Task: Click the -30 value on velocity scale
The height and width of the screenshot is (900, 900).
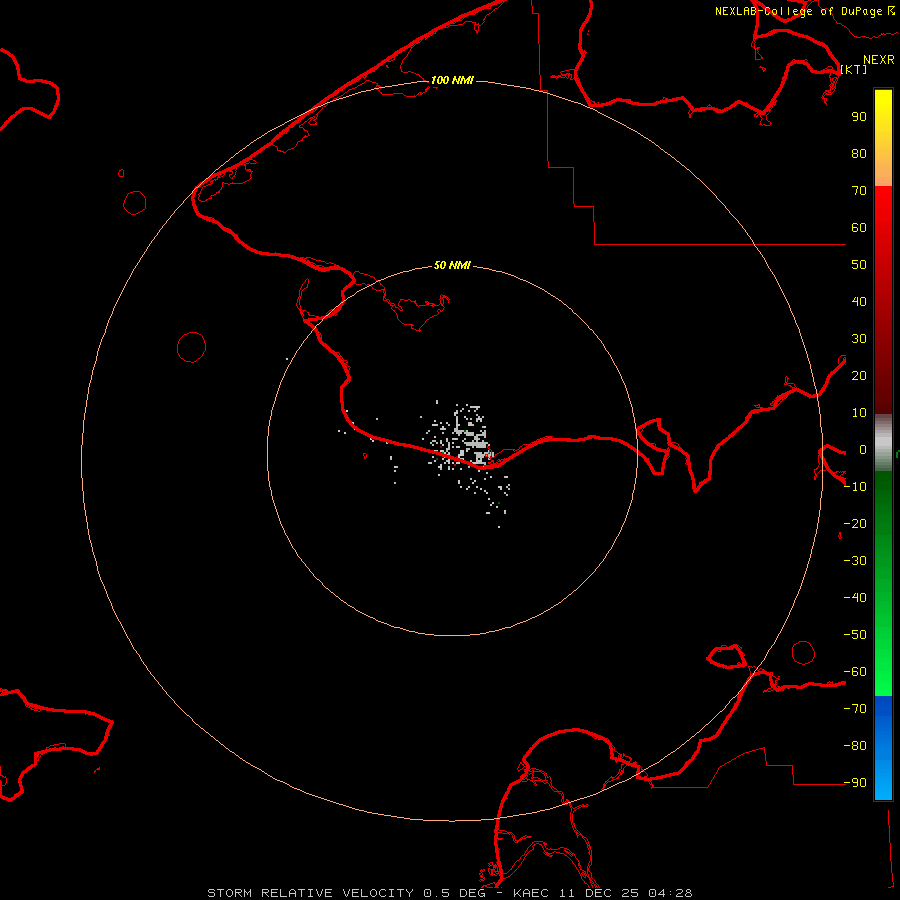Action: (855, 561)
